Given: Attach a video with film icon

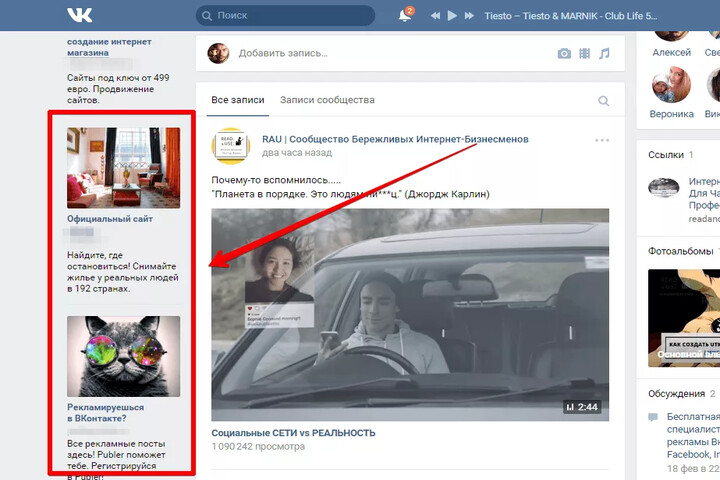Looking at the screenshot, I should (584, 53).
